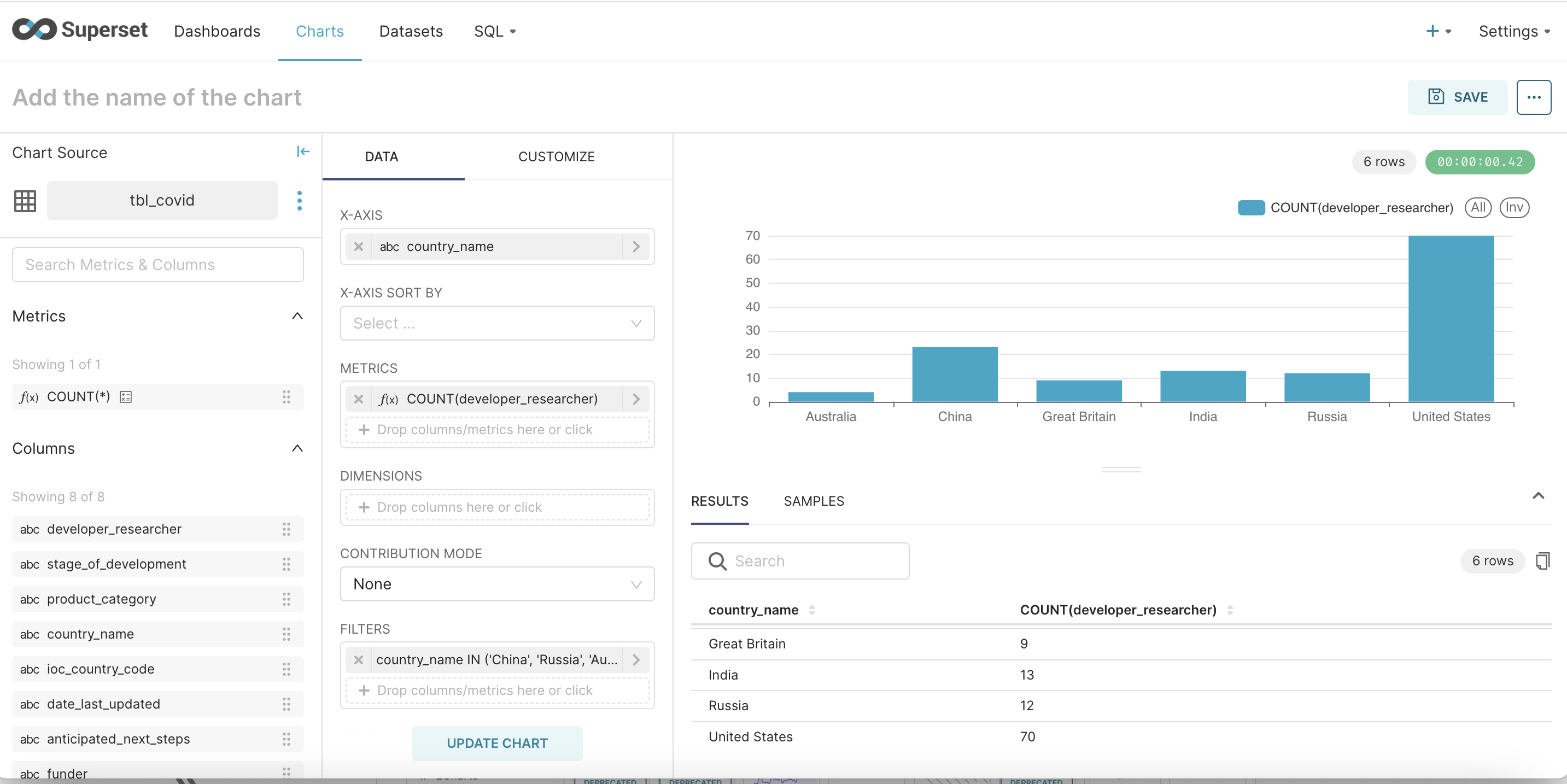Copy results table to clipboard icon
This screenshot has width=1567, height=784.
pos(1542,561)
